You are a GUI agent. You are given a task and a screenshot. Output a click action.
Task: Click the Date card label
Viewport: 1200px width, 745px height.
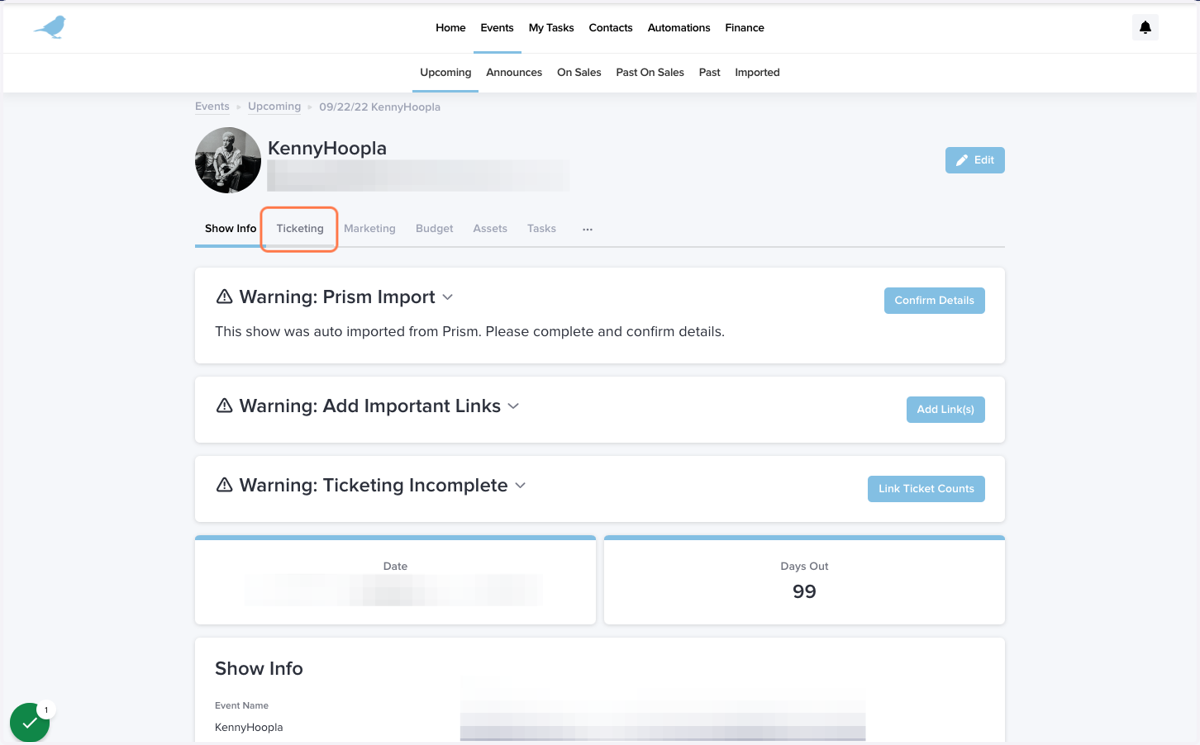[x=395, y=566]
